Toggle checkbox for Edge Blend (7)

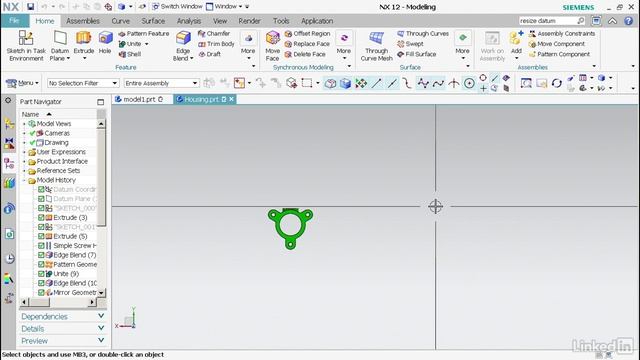coord(41,255)
